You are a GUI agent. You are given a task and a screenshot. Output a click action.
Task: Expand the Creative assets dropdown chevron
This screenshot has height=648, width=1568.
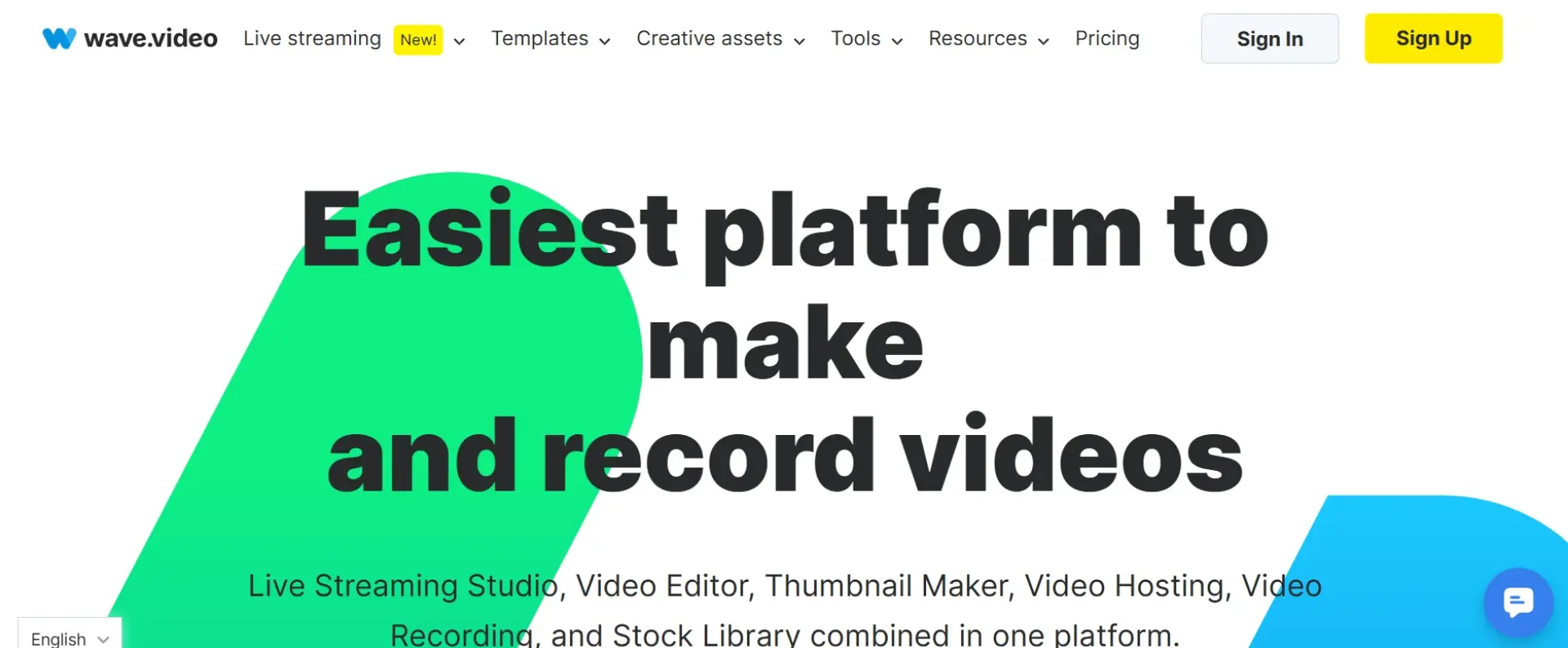point(800,41)
